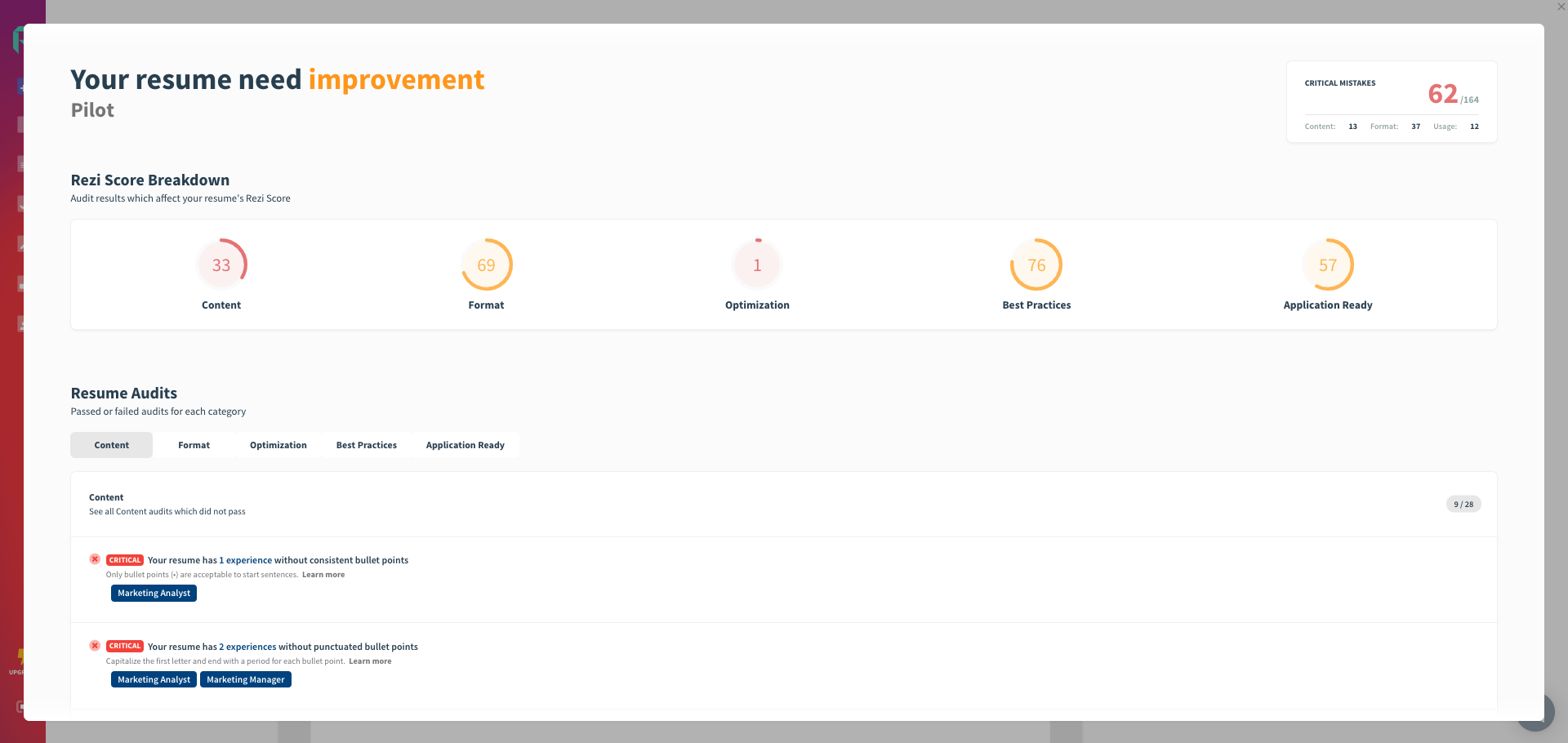Click Marketing Analyst tag under consistent bullet points

click(x=154, y=594)
